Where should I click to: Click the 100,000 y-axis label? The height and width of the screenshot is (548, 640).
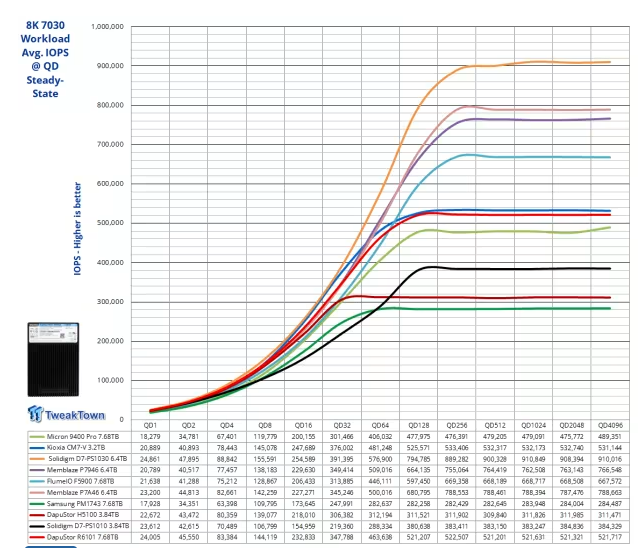click(110, 380)
